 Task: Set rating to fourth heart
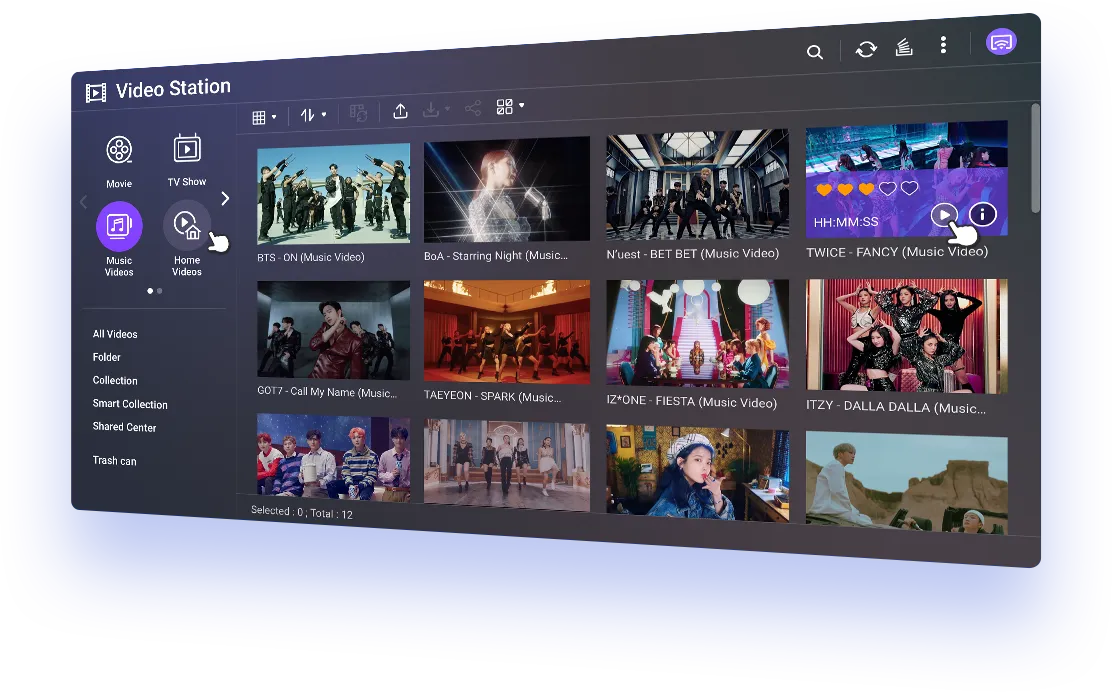coord(888,189)
